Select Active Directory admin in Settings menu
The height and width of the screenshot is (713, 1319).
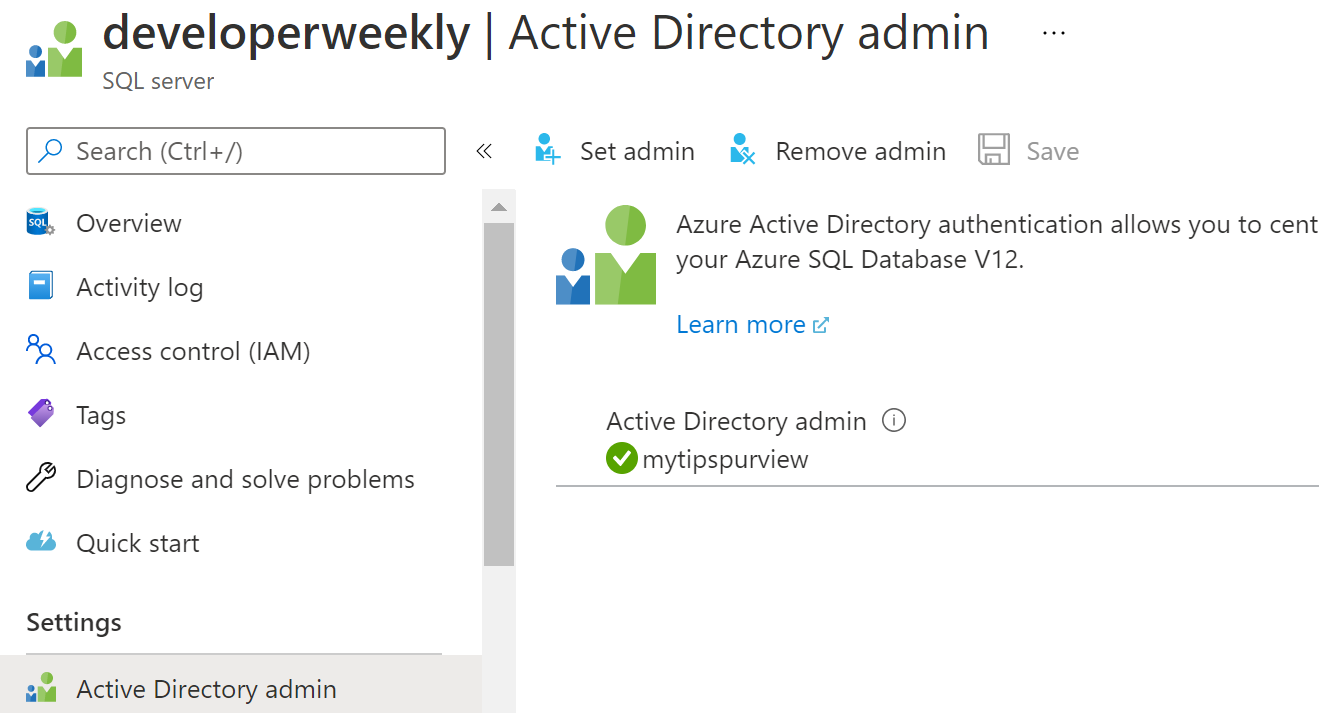[x=240, y=689]
